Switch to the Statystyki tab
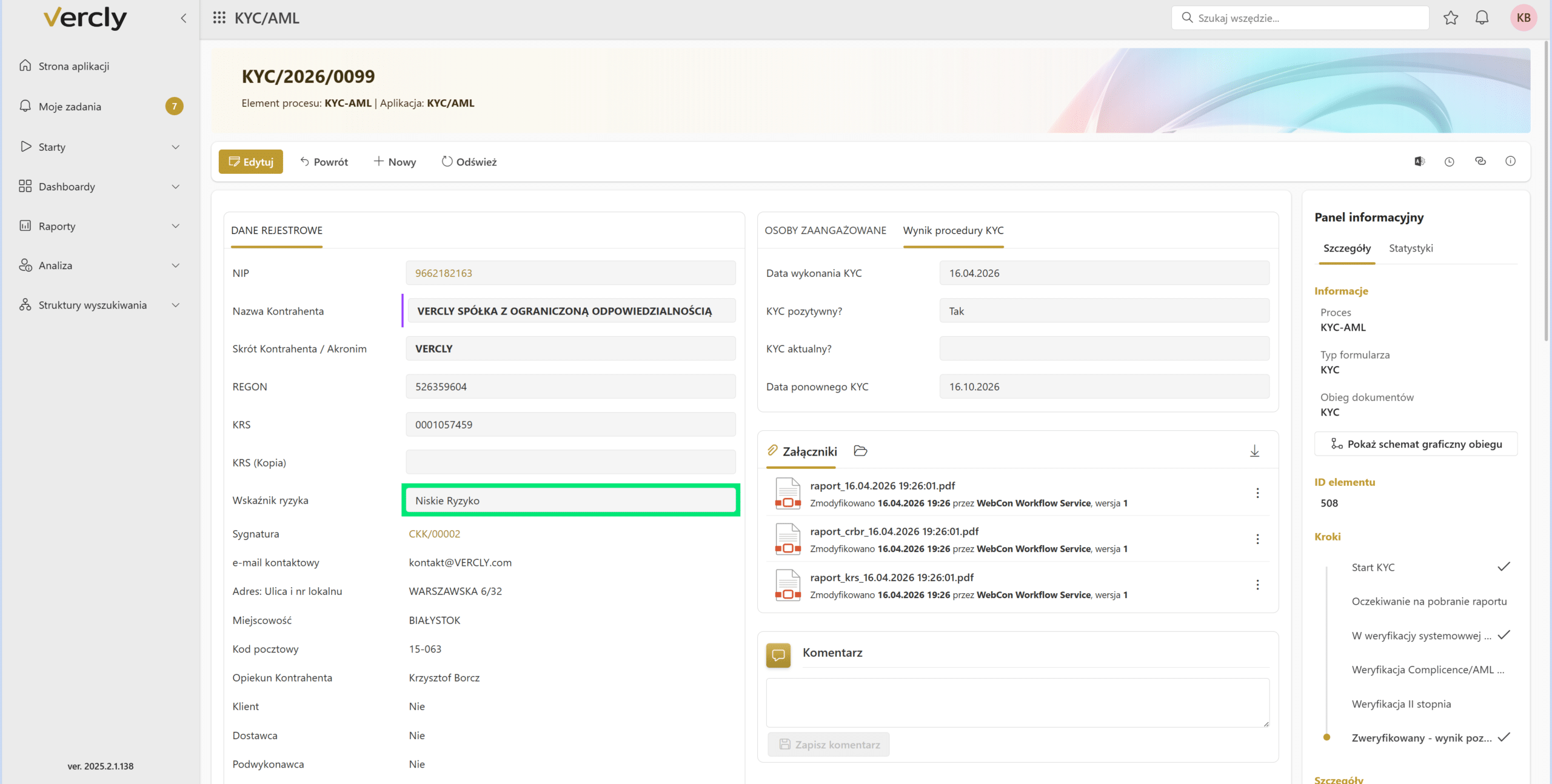Image resolution: width=1552 pixels, height=784 pixels. (x=1411, y=248)
